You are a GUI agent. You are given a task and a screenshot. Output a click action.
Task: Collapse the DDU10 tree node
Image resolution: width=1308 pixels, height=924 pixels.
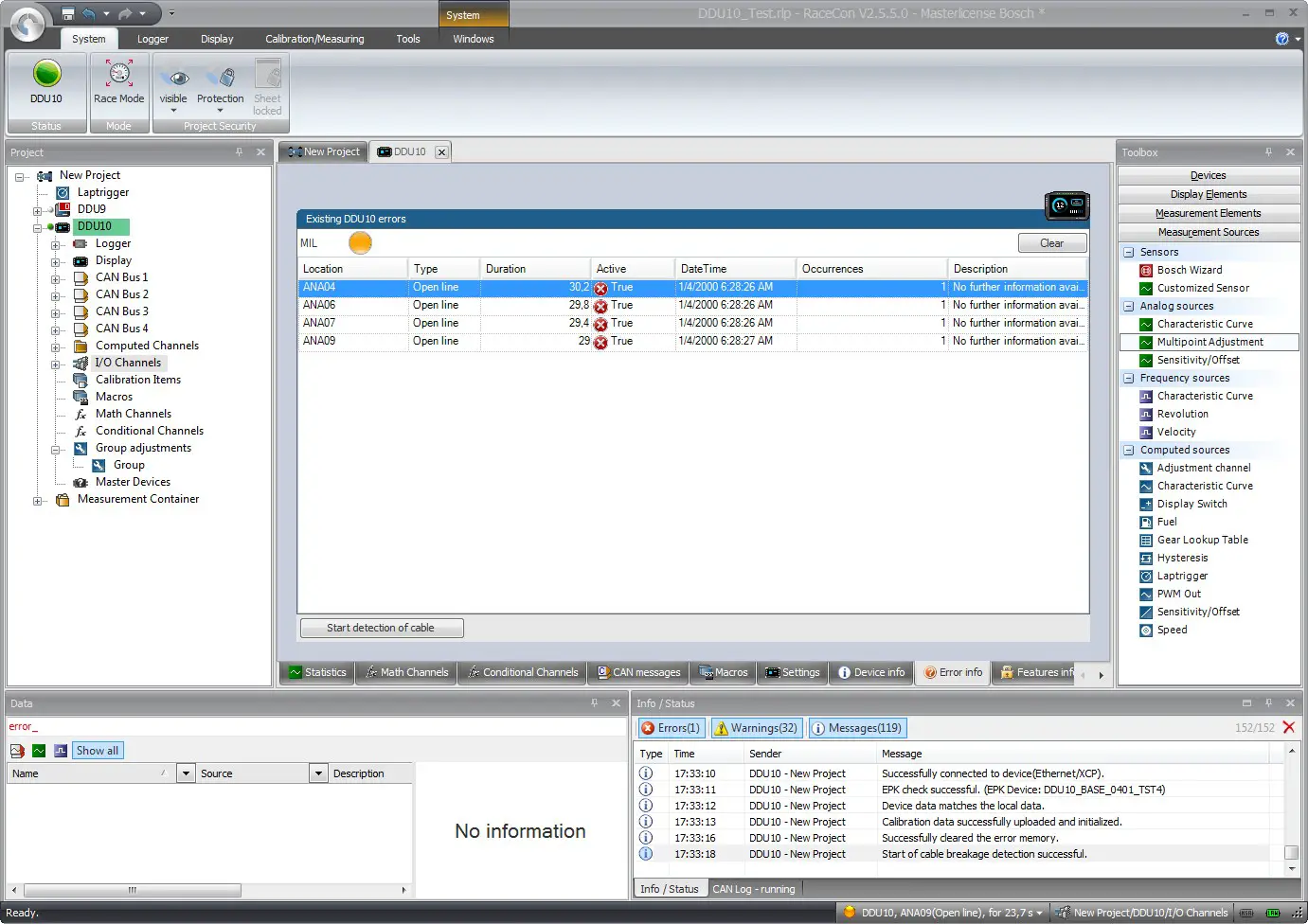(x=37, y=227)
